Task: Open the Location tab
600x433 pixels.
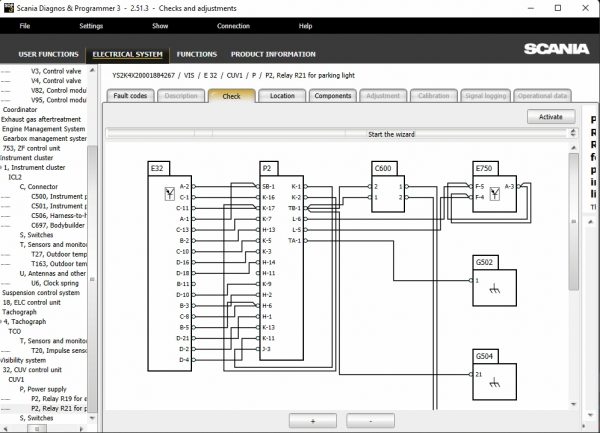Action: (x=282, y=96)
